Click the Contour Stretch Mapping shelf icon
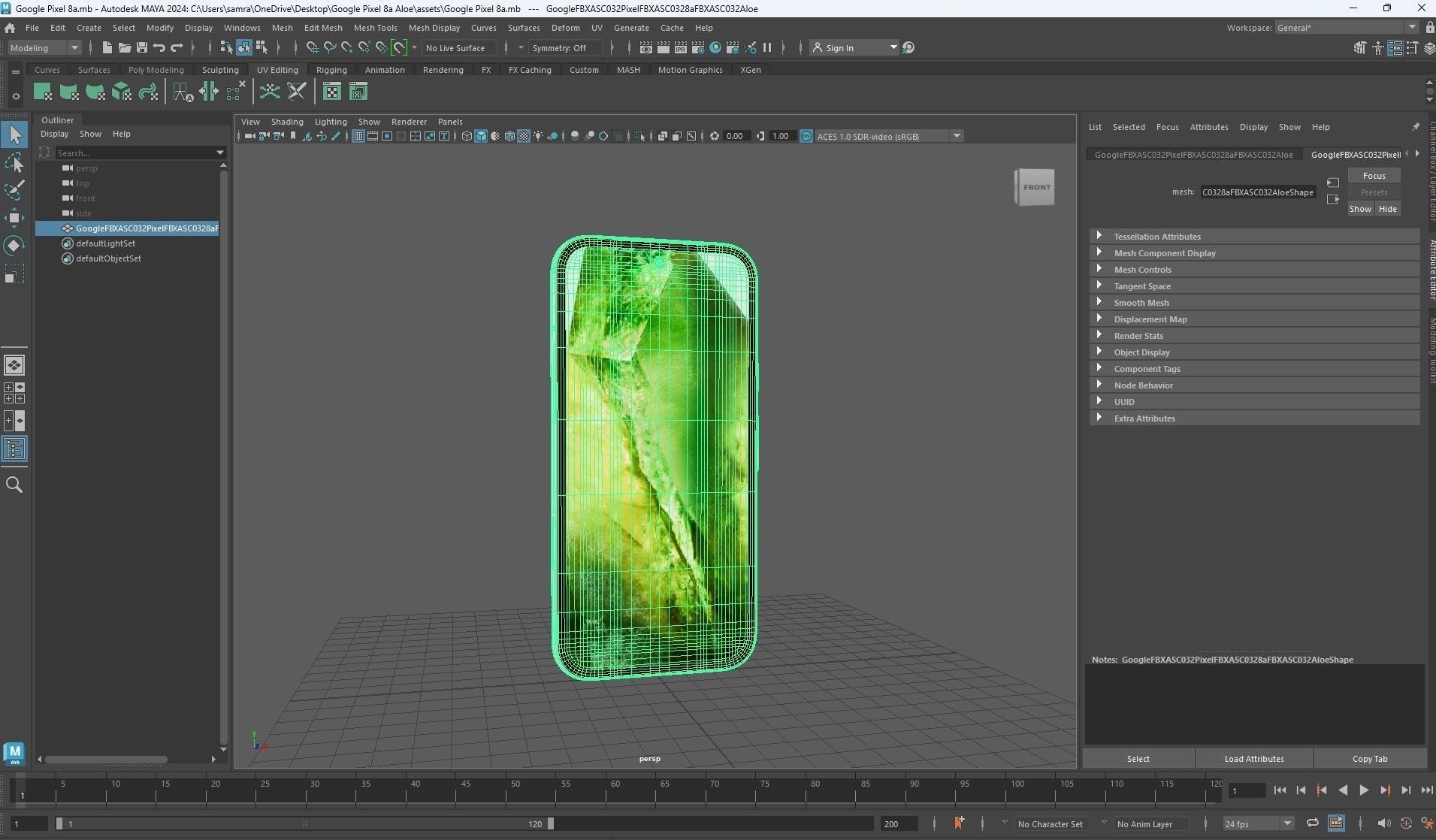 (148, 92)
